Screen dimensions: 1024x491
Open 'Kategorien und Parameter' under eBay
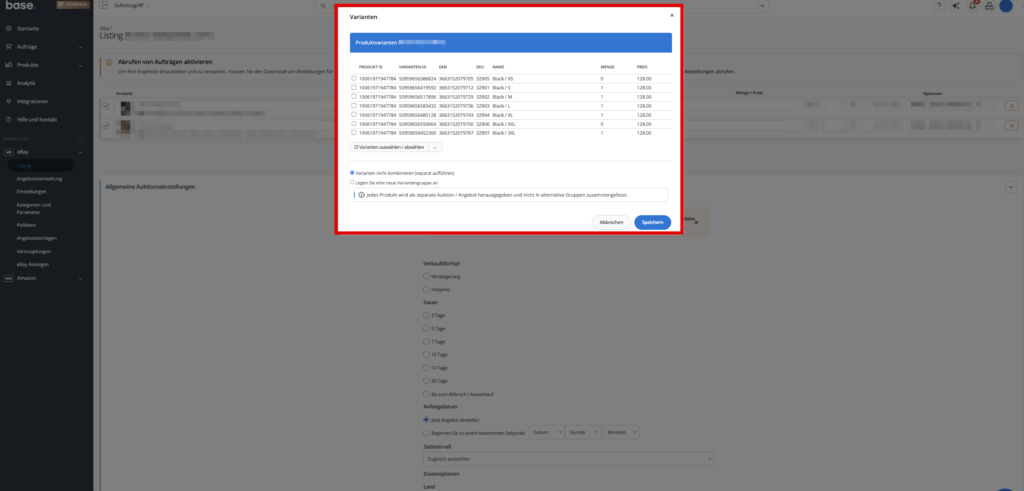34,208
